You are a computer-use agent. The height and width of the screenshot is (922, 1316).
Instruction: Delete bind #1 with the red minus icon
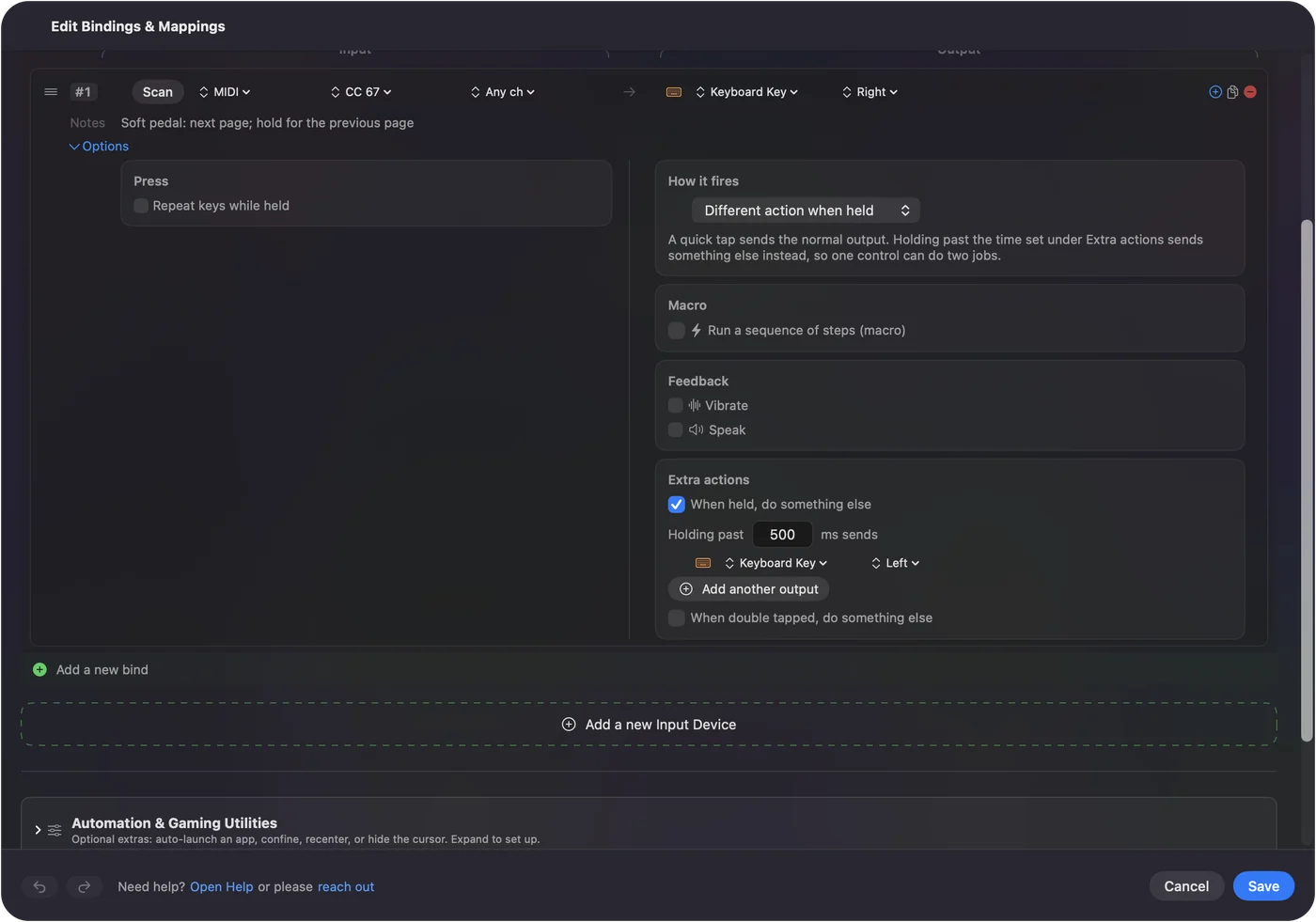click(1250, 92)
